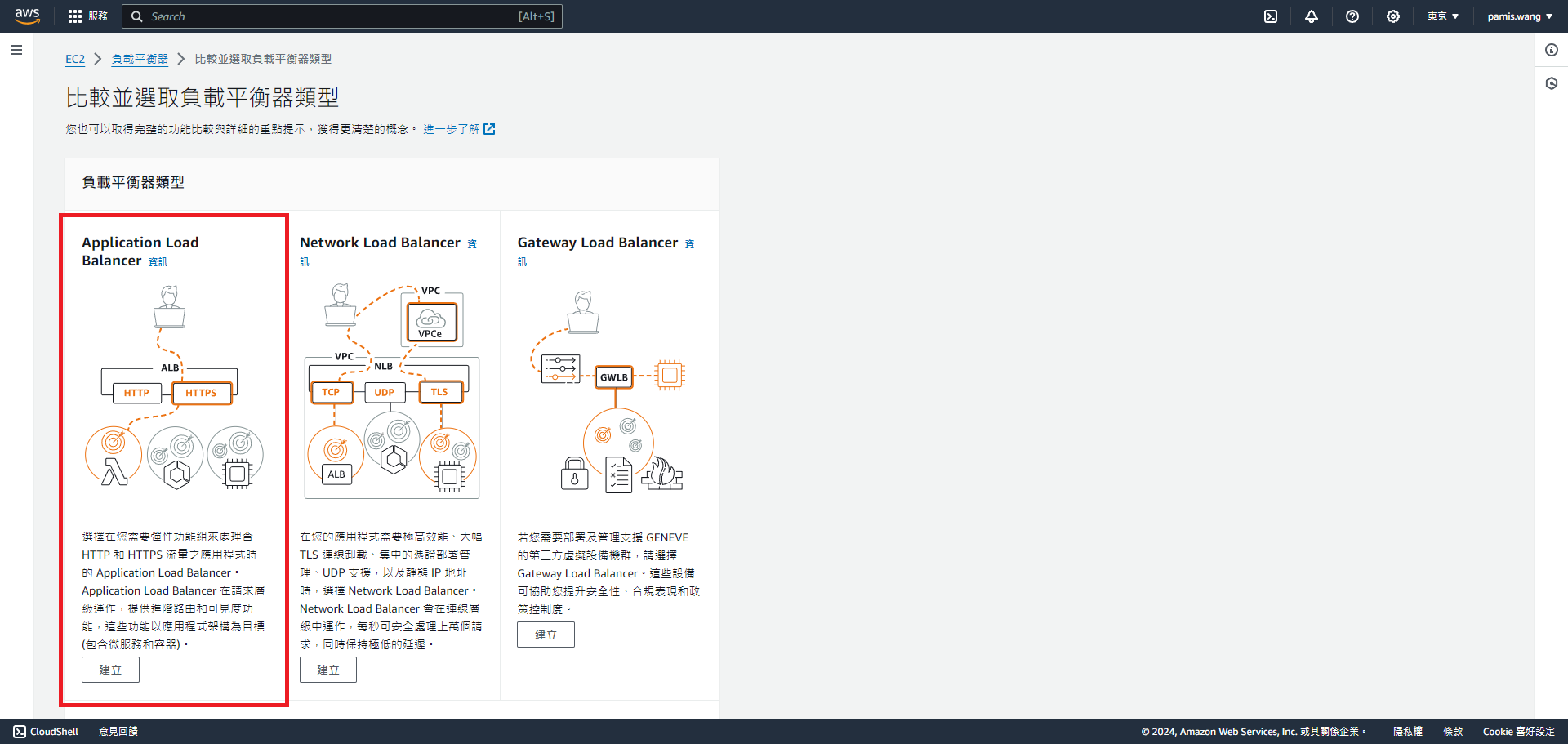Open CloudShell from the bottom footer
The height and width of the screenshot is (744, 1568).
pos(46,732)
